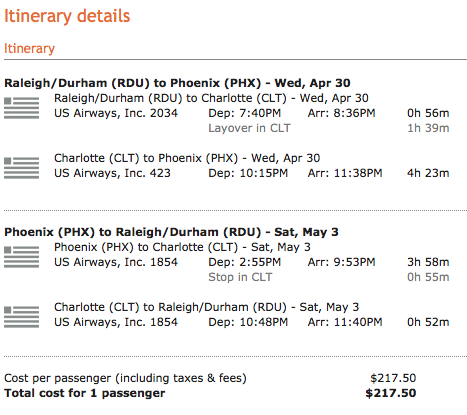Click the 4h 23m flight duration
The width and height of the screenshot is (467, 415).
[x=428, y=173]
